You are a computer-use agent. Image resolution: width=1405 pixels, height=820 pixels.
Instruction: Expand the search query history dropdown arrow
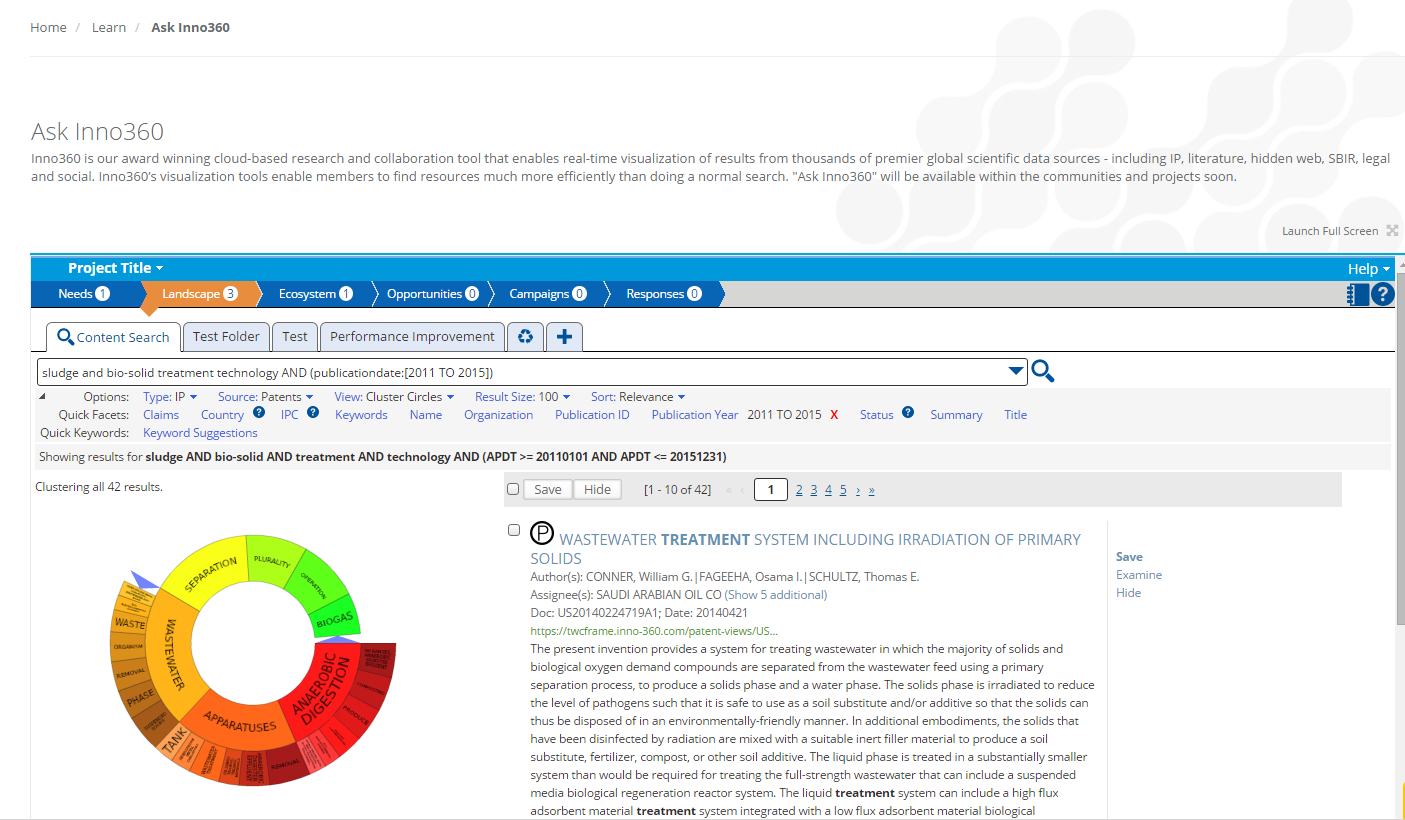1016,371
